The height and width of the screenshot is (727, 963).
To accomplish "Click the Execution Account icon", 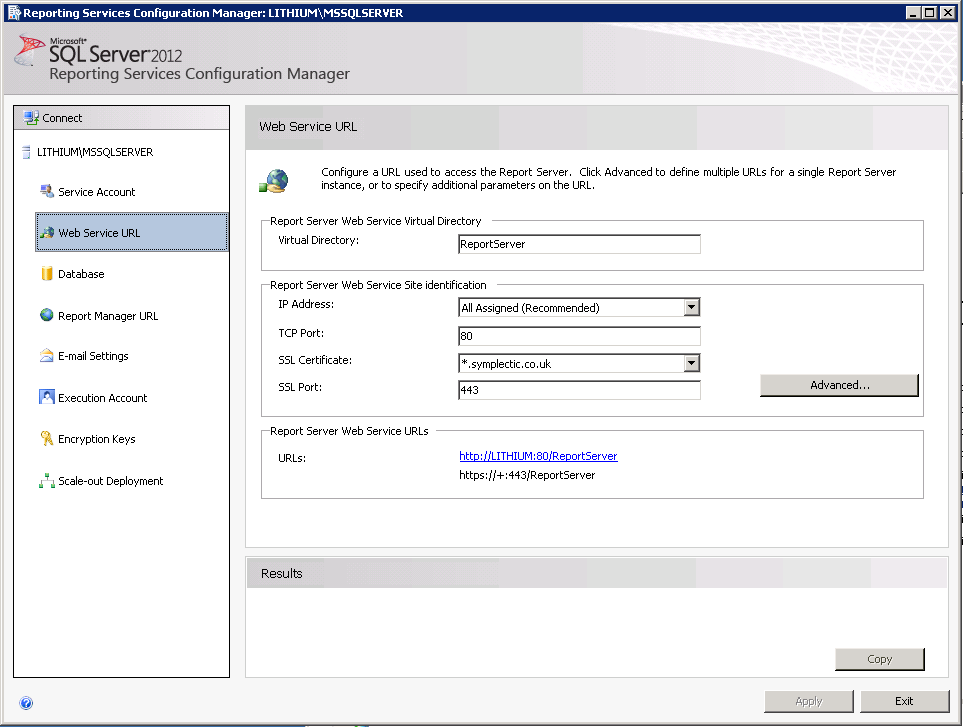I will [46, 397].
